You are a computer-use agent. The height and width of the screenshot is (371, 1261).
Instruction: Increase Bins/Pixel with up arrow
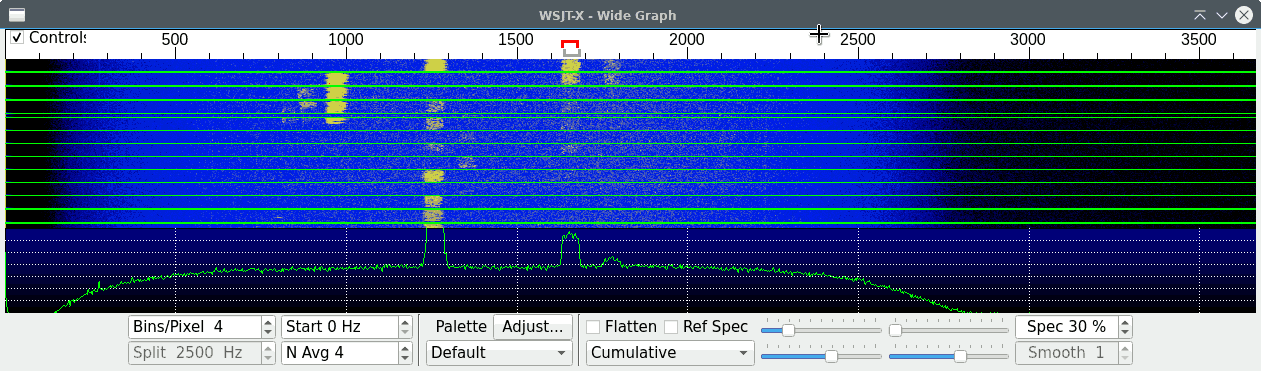click(x=268, y=322)
